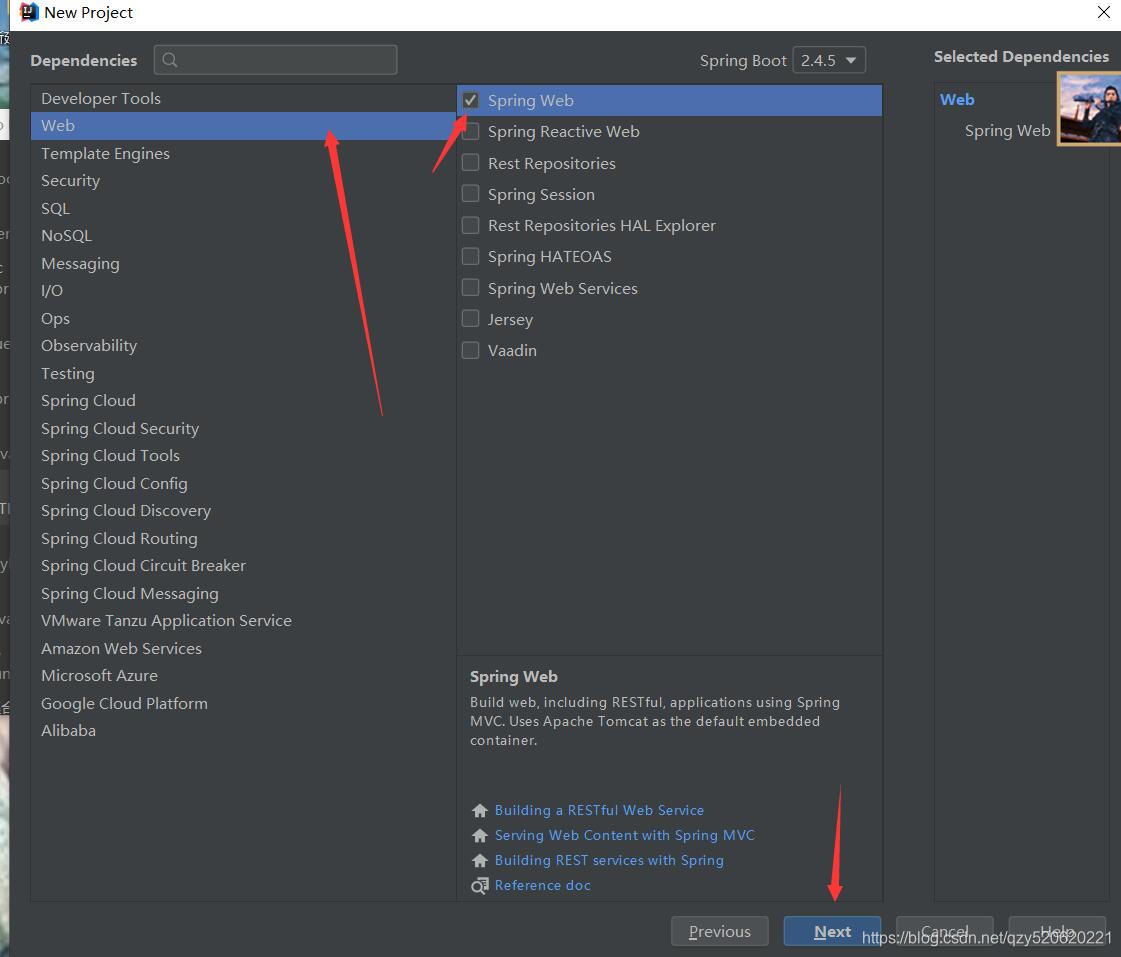Check the Vaadin checkbox

[x=470, y=350]
